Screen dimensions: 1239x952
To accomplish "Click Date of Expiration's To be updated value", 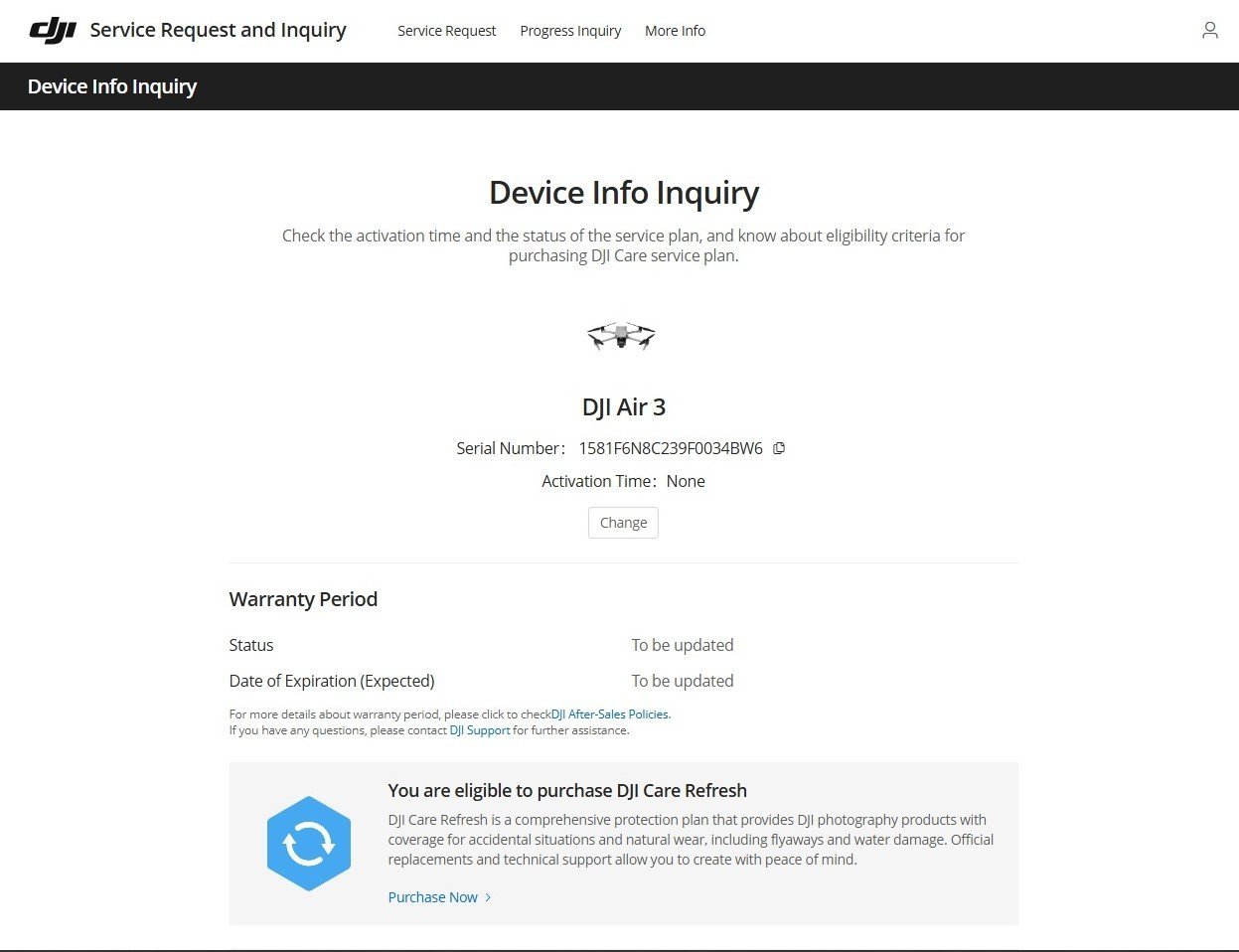I will pos(683,681).
